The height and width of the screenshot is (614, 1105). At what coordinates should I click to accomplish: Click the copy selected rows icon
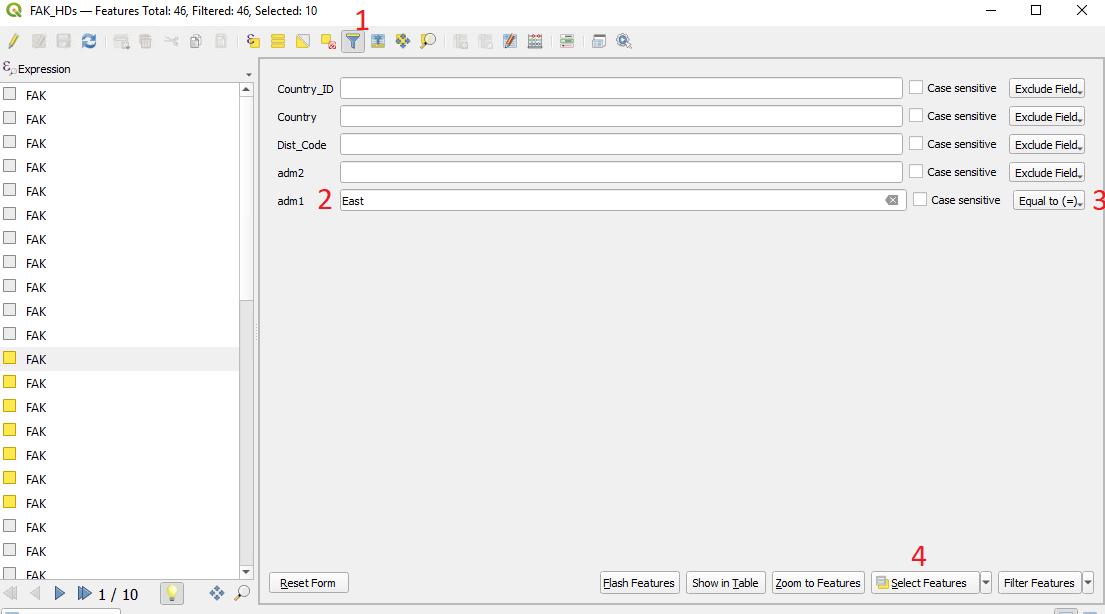tap(196, 41)
